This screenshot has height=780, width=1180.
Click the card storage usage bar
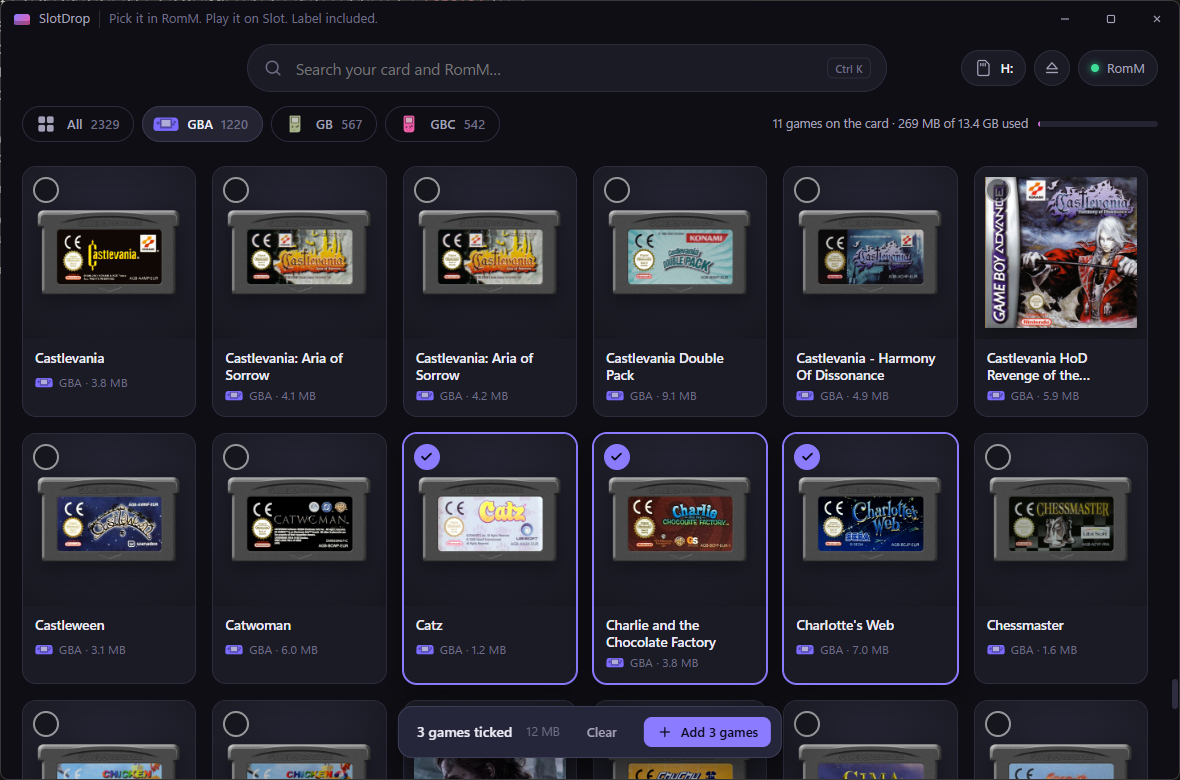click(x=1098, y=124)
